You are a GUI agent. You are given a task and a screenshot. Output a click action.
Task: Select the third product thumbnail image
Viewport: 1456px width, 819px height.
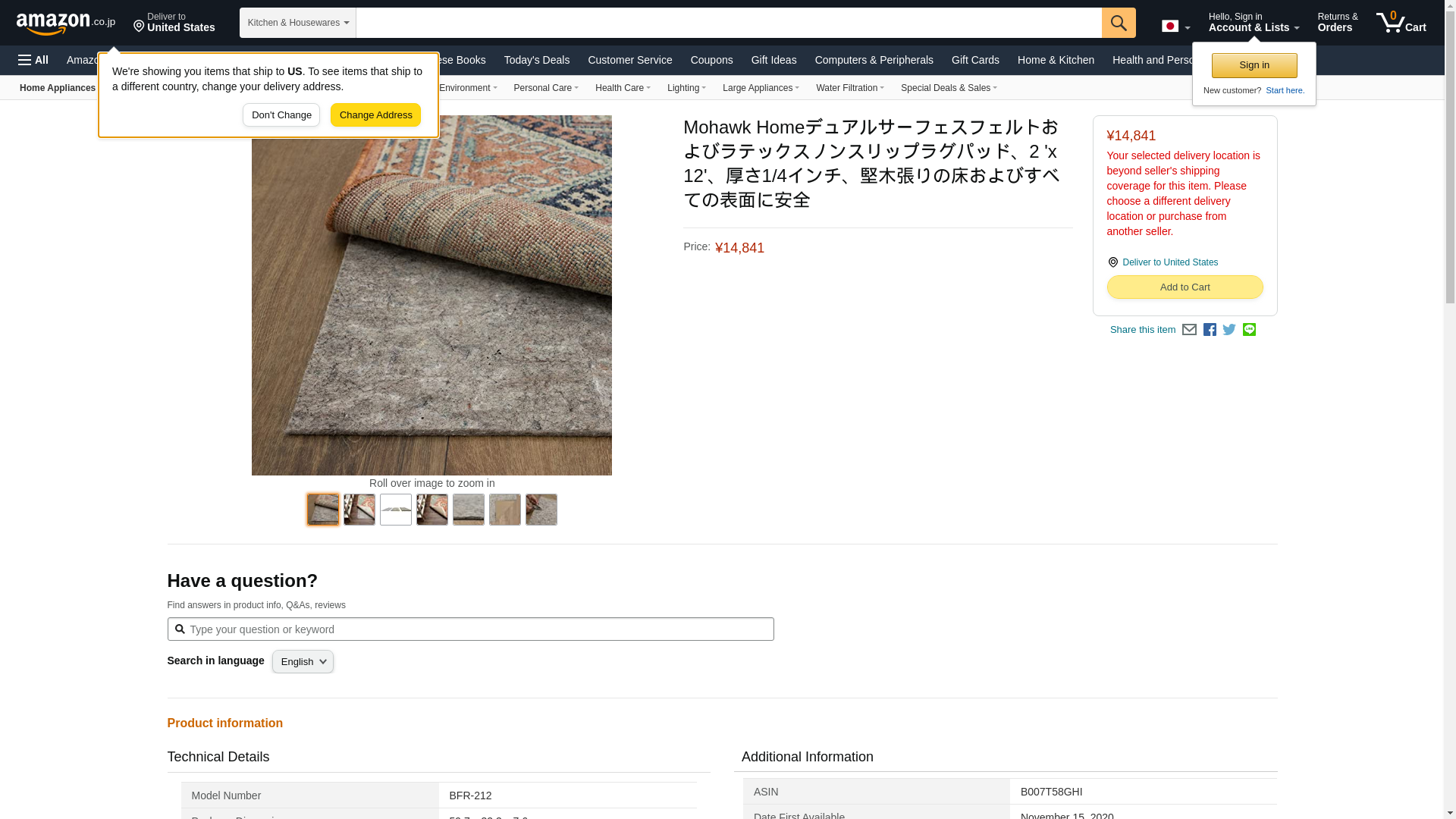pyautogui.click(x=396, y=510)
